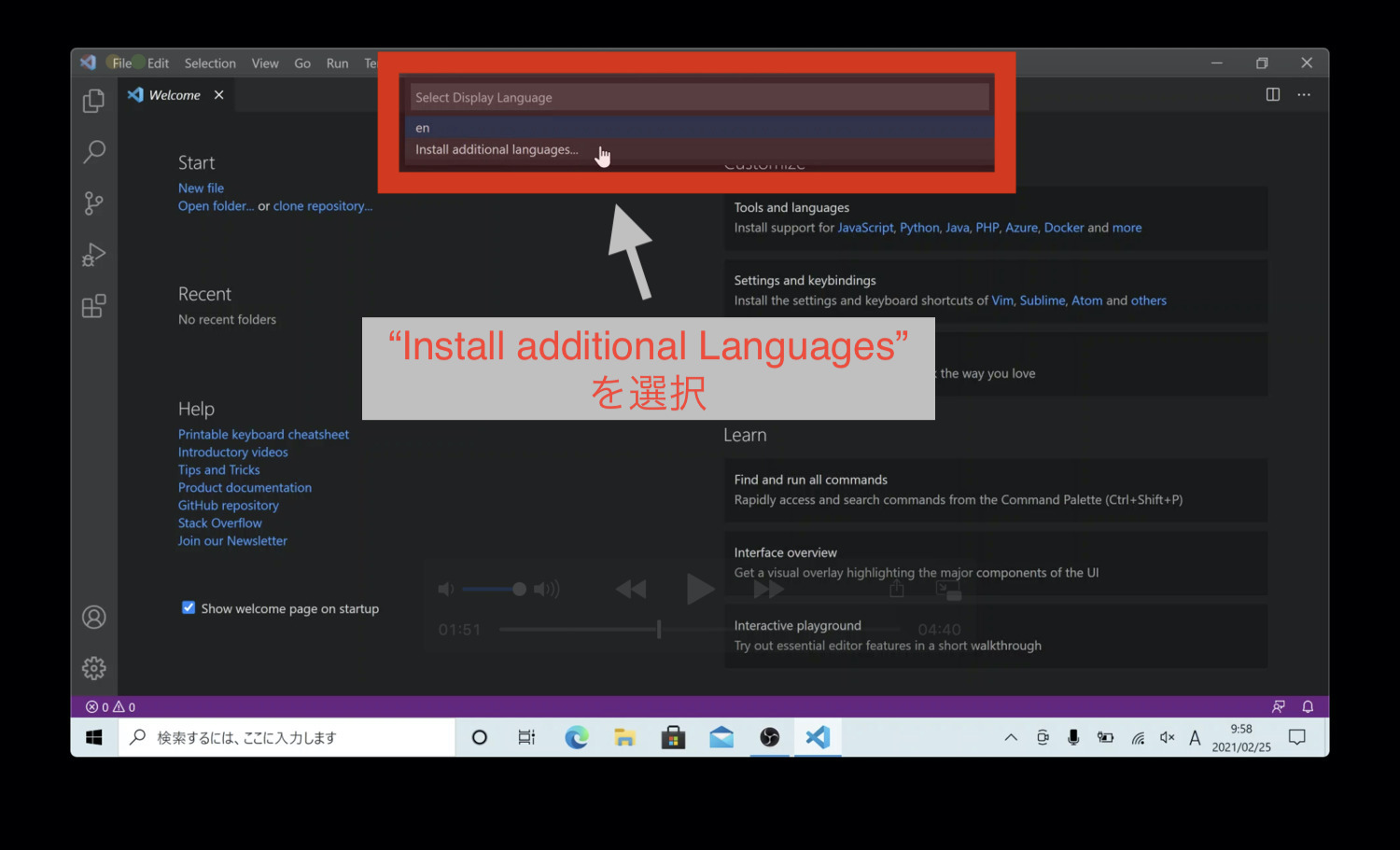The height and width of the screenshot is (850, 1400).
Task: Show errors and warnings in the status bar
Action: 111,707
